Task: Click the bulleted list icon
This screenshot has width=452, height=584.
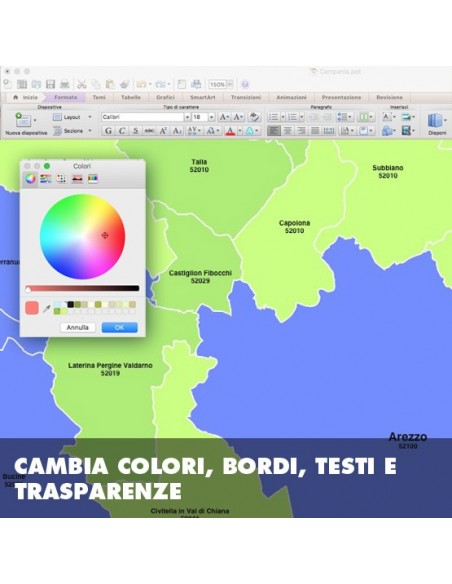Action: point(273,117)
